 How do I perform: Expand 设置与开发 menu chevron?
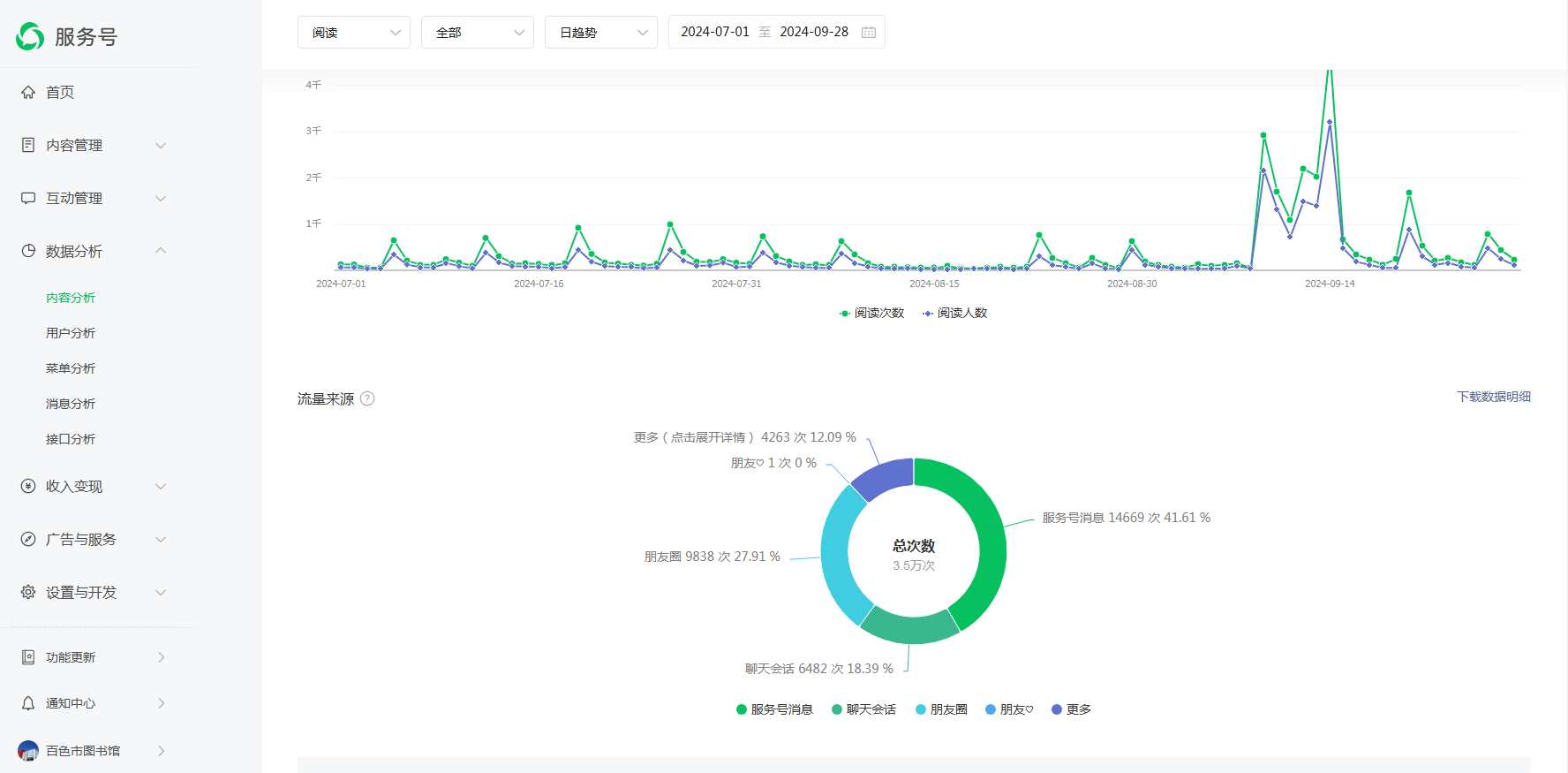pos(161,592)
